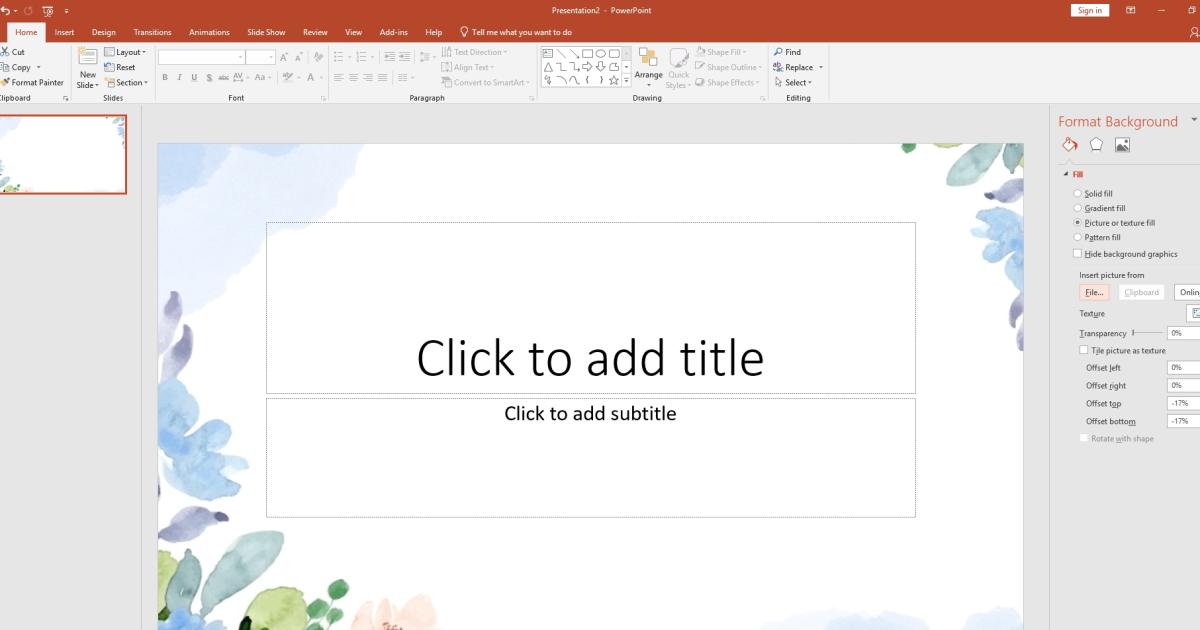Select the Picture icon in Format Background pane
This screenshot has width=1200, height=630.
[x=1123, y=144]
